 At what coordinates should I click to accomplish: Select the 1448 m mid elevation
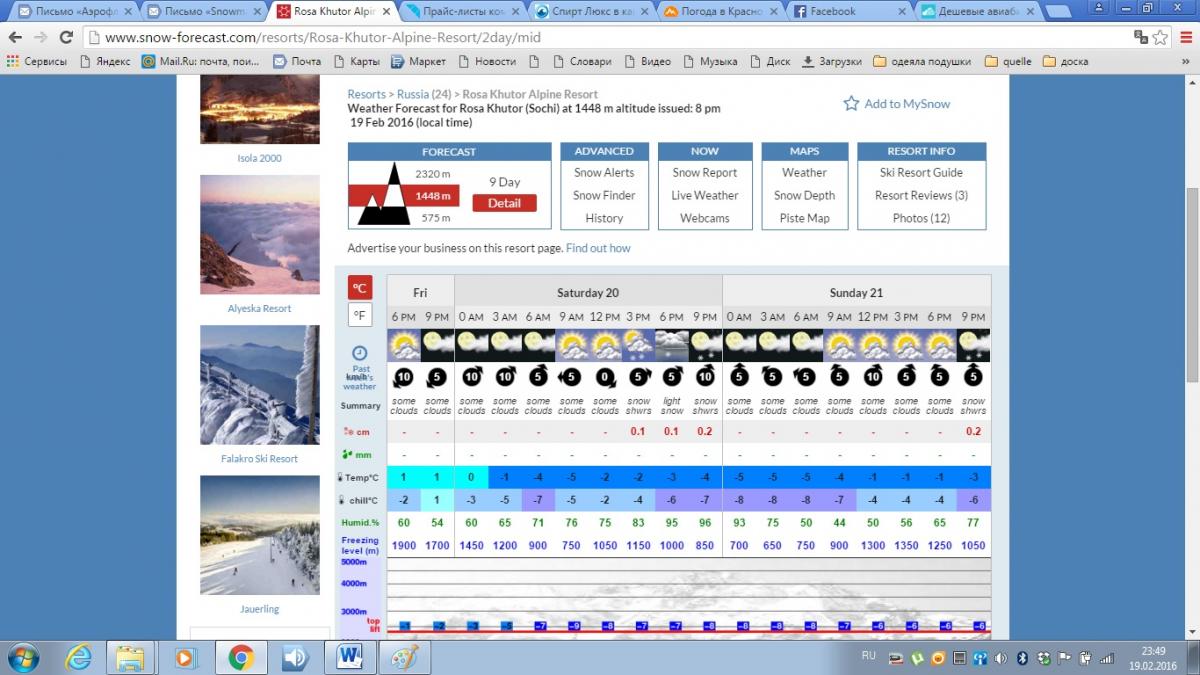tap(433, 196)
